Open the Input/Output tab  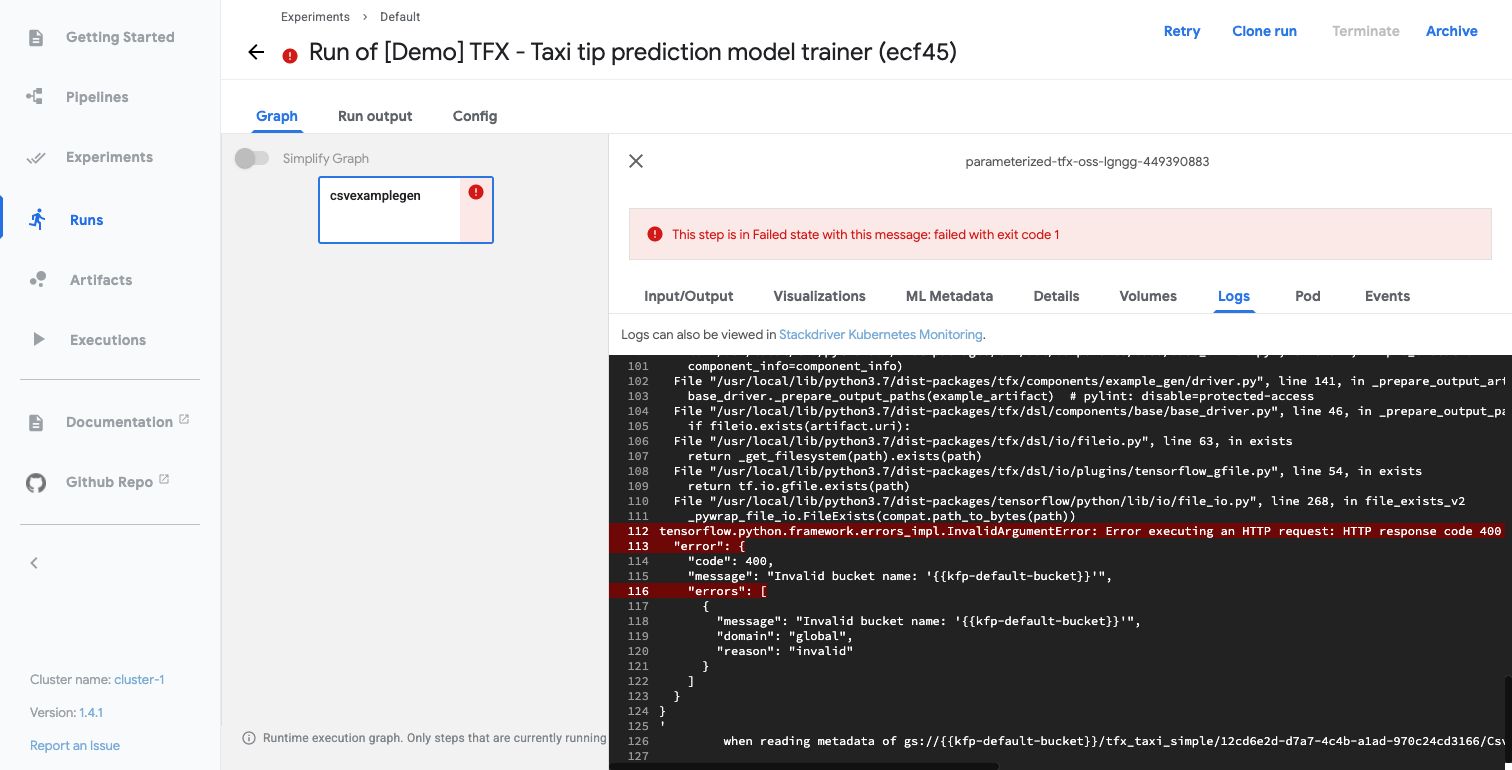[689, 296]
